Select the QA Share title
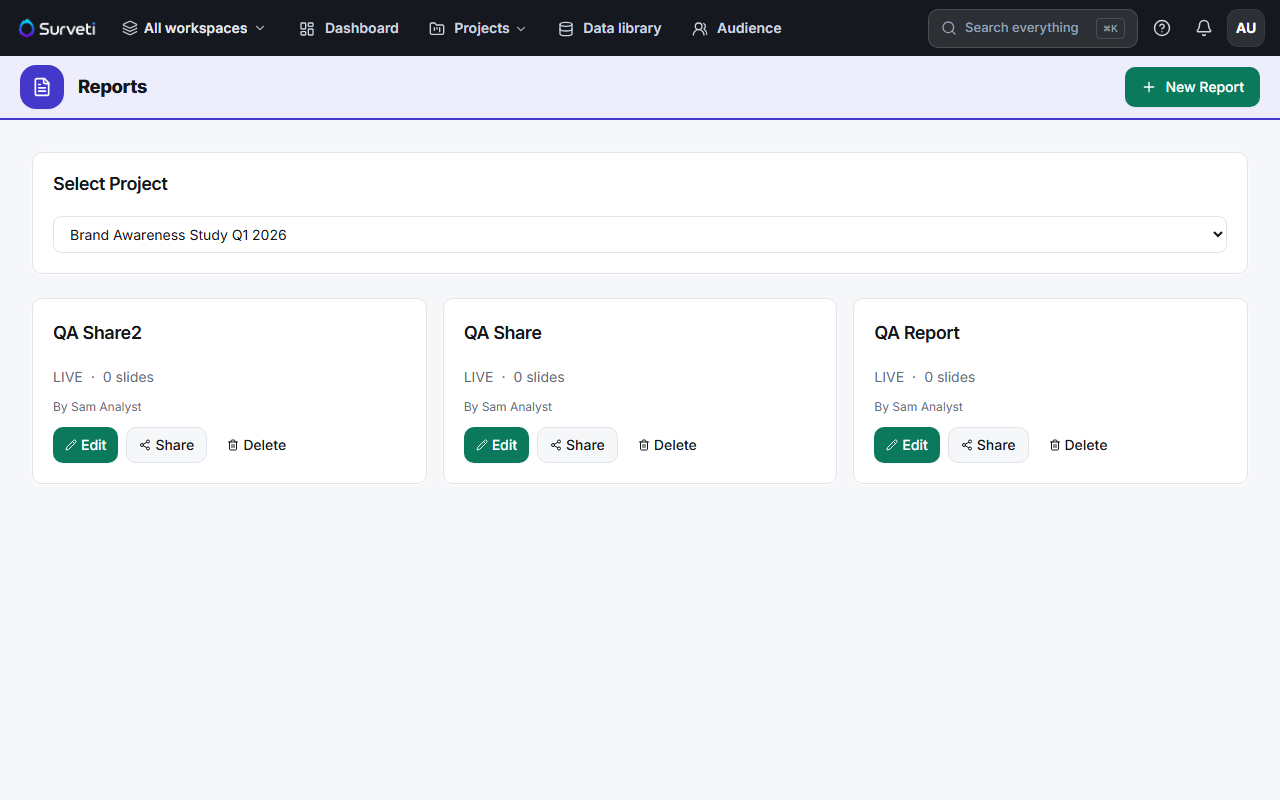Image resolution: width=1280 pixels, height=800 pixels. pyautogui.click(x=503, y=333)
